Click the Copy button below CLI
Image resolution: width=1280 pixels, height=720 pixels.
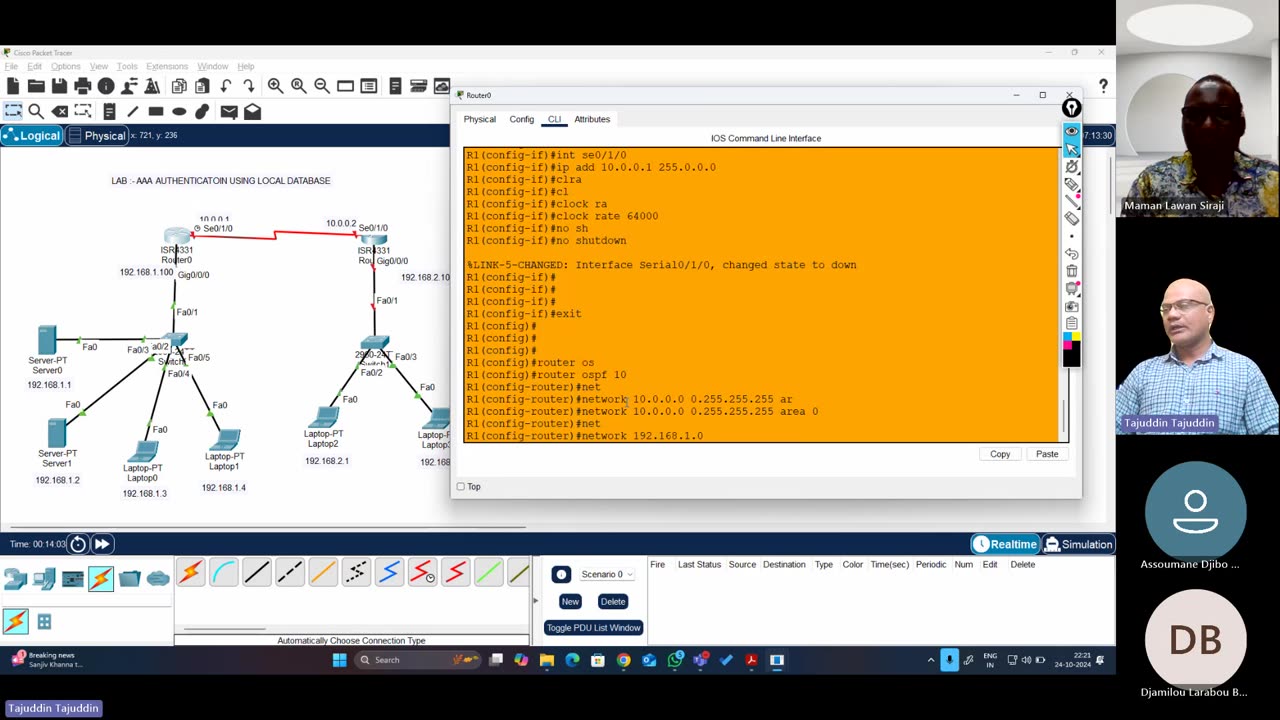click(x=1000, y=454)
